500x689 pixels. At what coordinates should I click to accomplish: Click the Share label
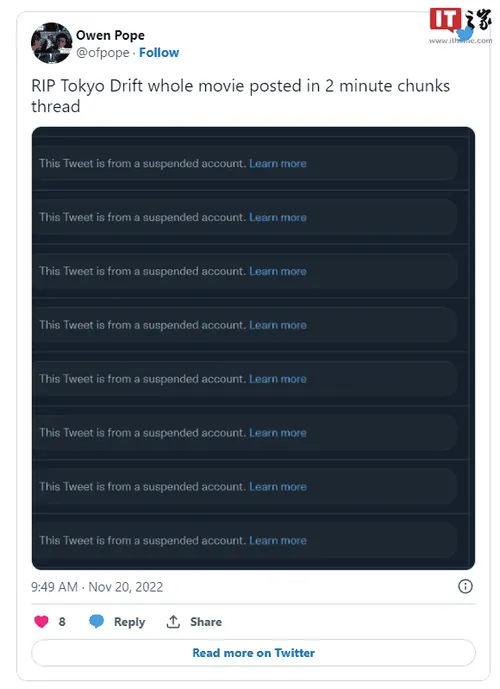206,622
